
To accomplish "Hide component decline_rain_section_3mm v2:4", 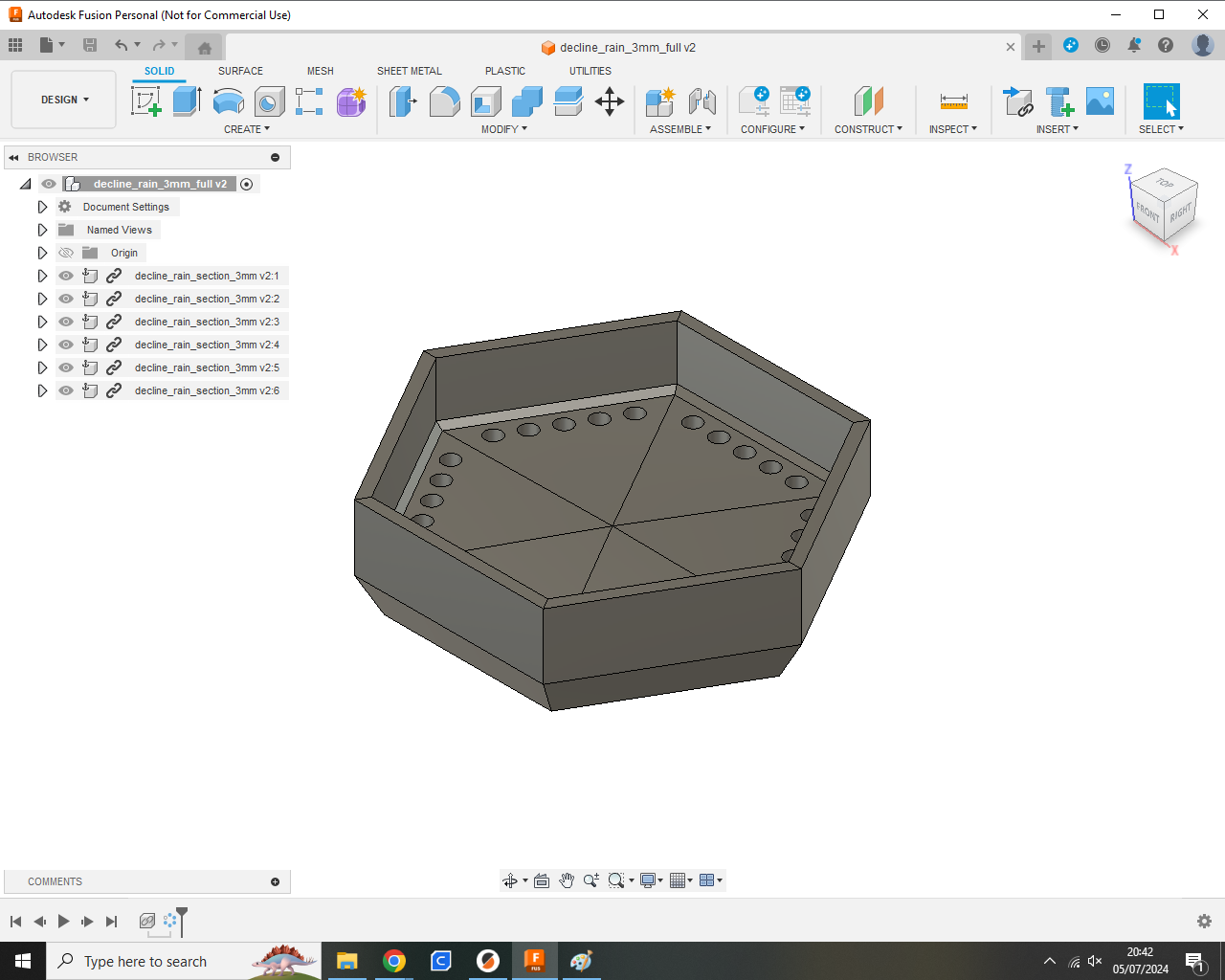I will [65, 345].
